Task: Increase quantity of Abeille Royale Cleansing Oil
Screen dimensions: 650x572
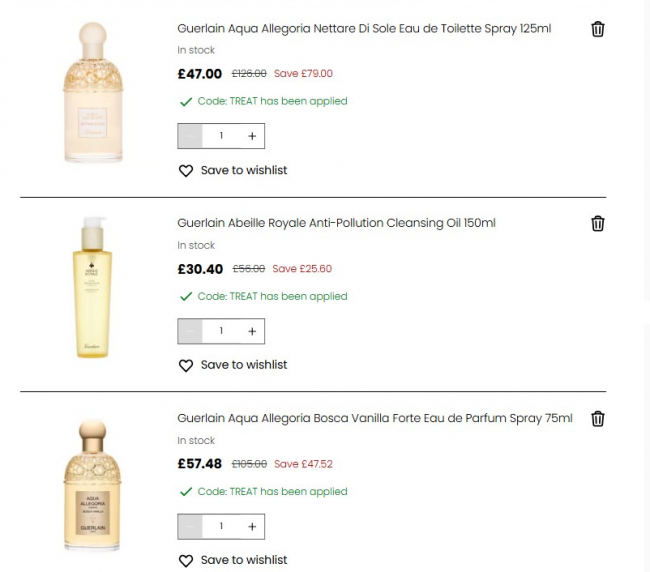Action: (251, 330)
